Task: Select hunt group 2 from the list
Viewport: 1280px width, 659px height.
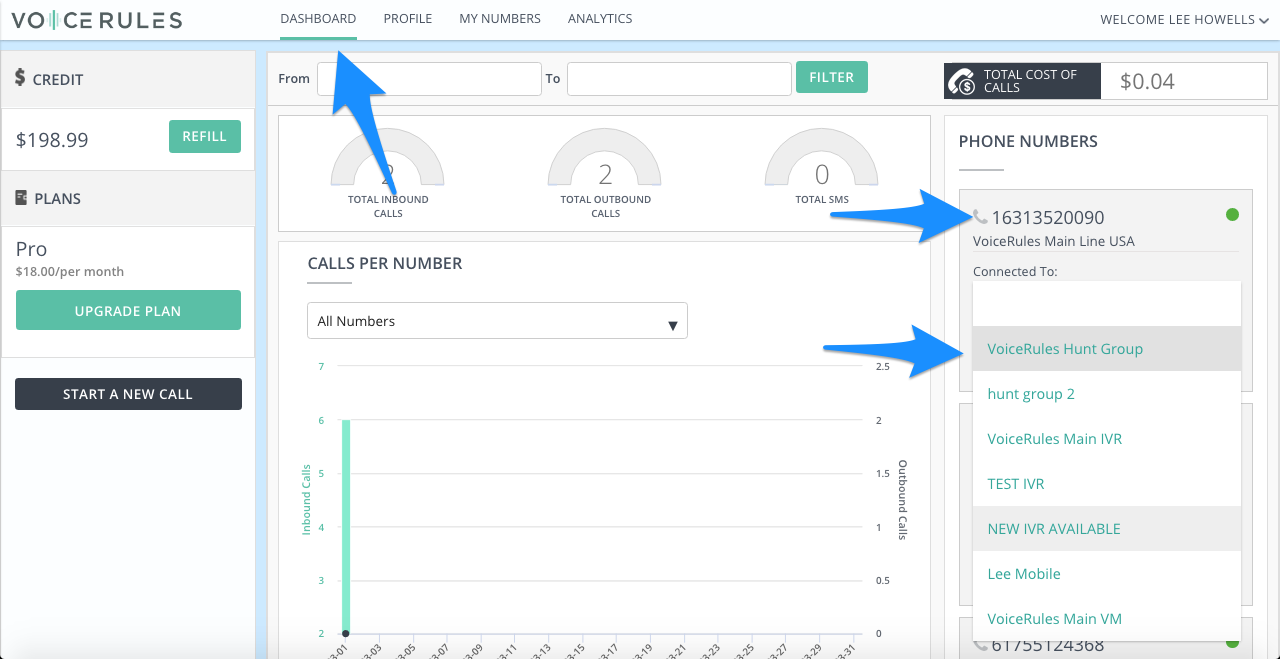Action: point(1031,393)
